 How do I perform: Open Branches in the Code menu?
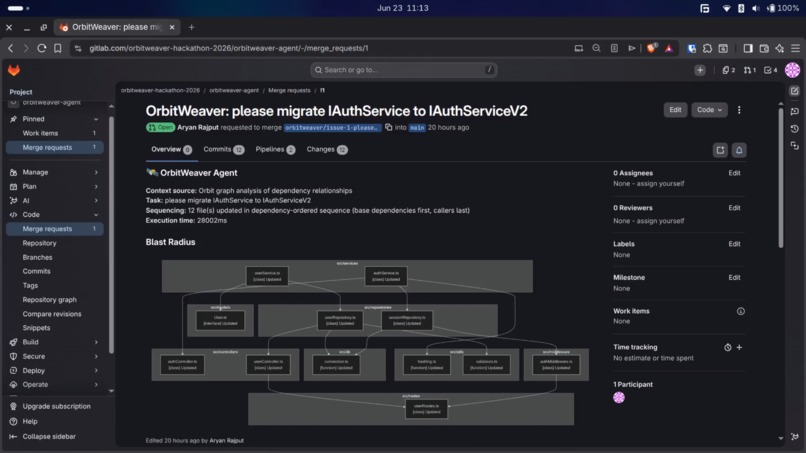[38, 257]
